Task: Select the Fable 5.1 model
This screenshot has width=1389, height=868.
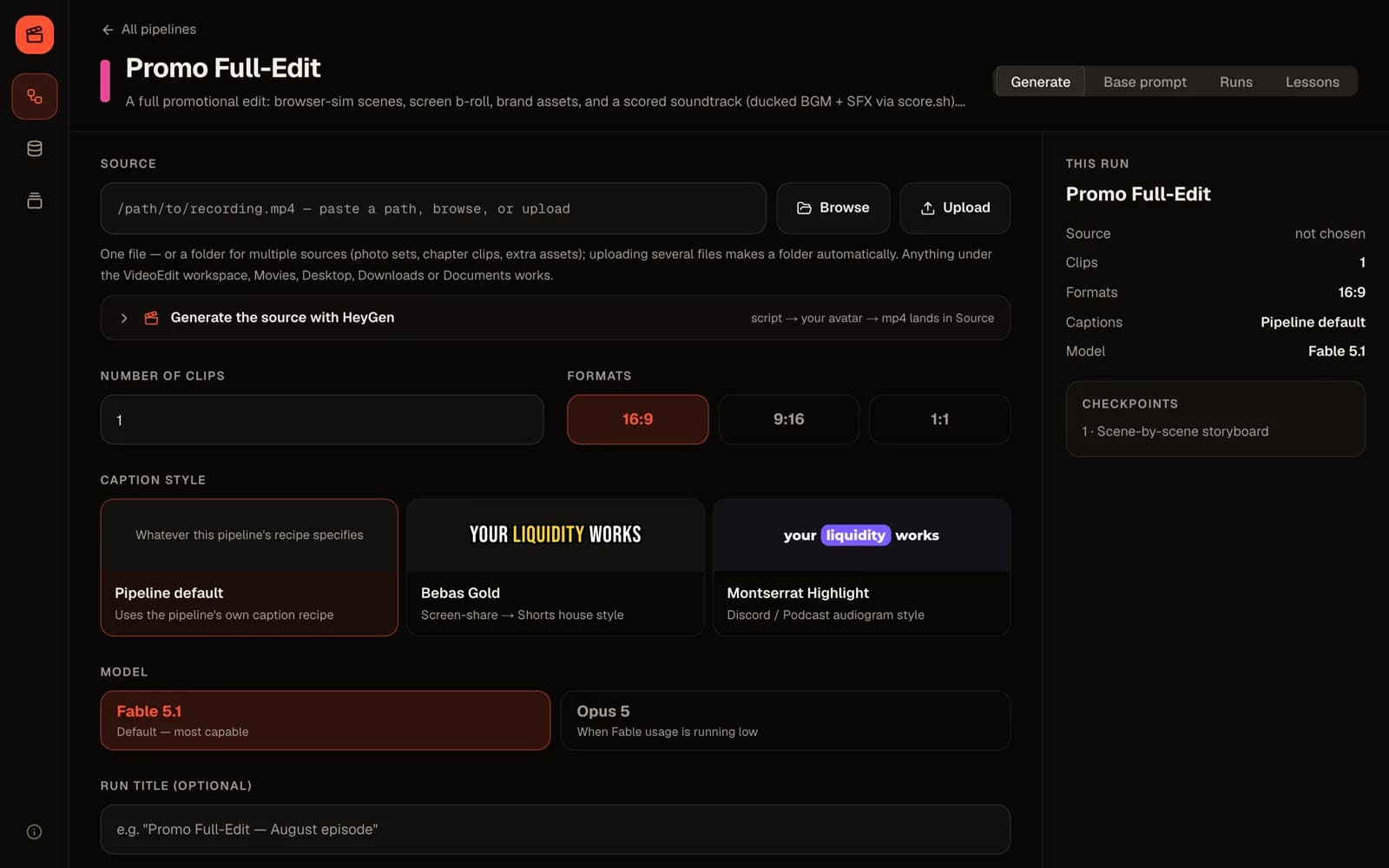Action: [325, 720]
